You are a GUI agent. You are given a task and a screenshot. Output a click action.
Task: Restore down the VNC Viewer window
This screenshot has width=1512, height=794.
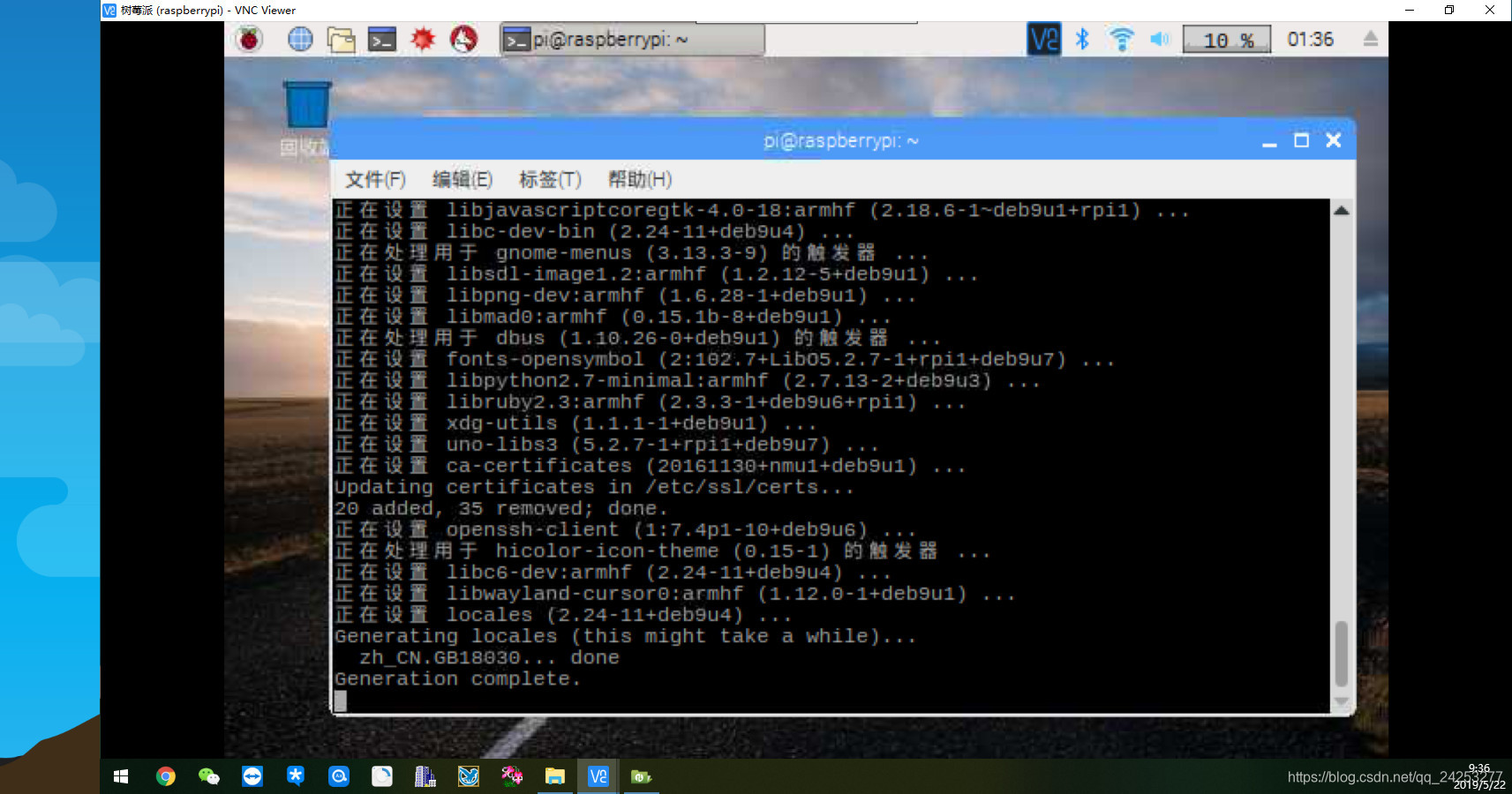pos(1449,10)
